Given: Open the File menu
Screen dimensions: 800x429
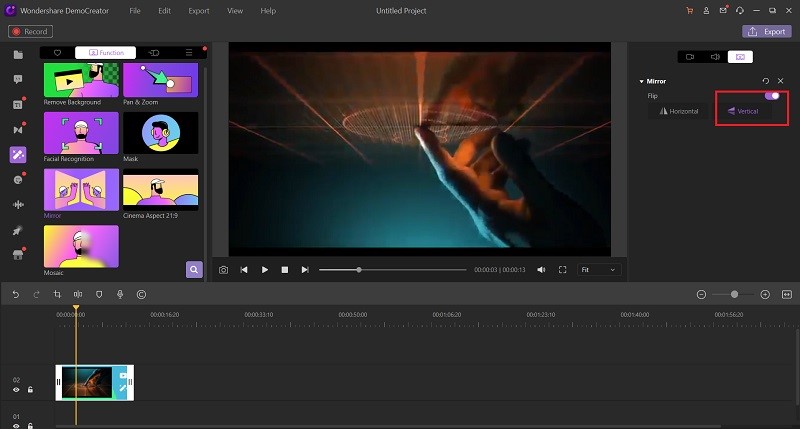Looking at the screenshot, I should (x=135, y=11).
